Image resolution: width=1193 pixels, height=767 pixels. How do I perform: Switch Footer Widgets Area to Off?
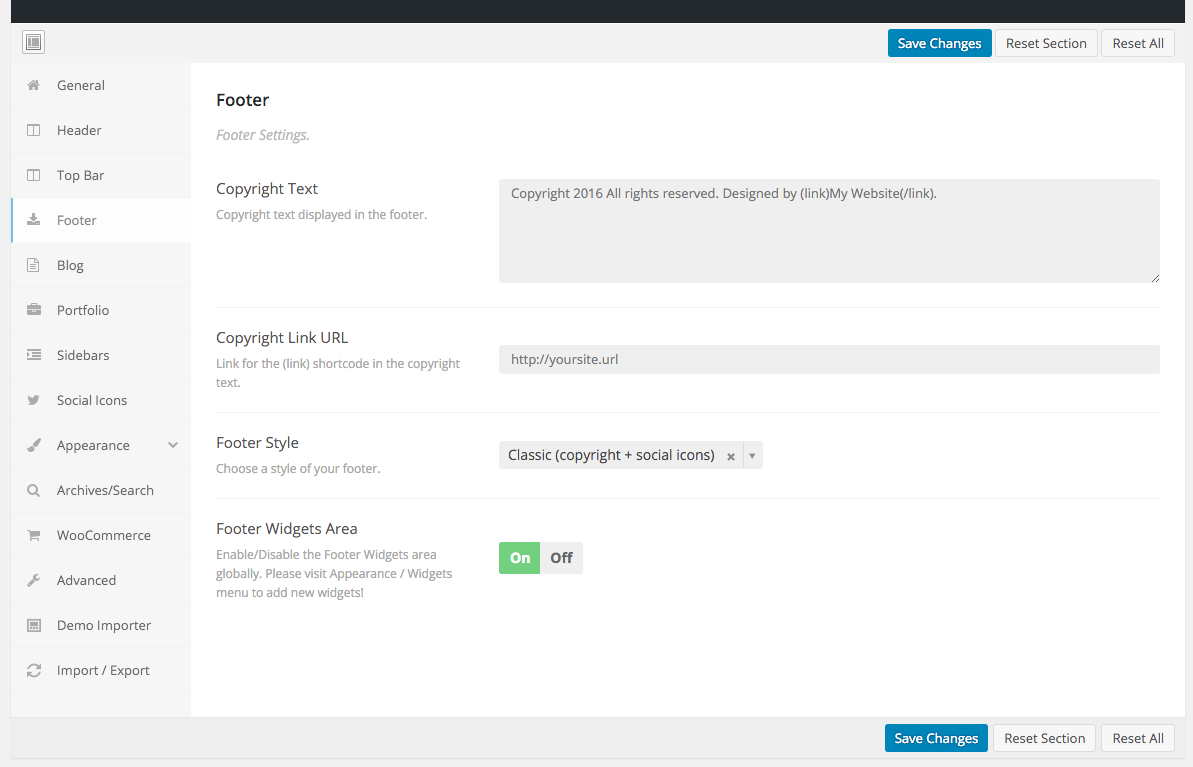(x=561, y=558)
